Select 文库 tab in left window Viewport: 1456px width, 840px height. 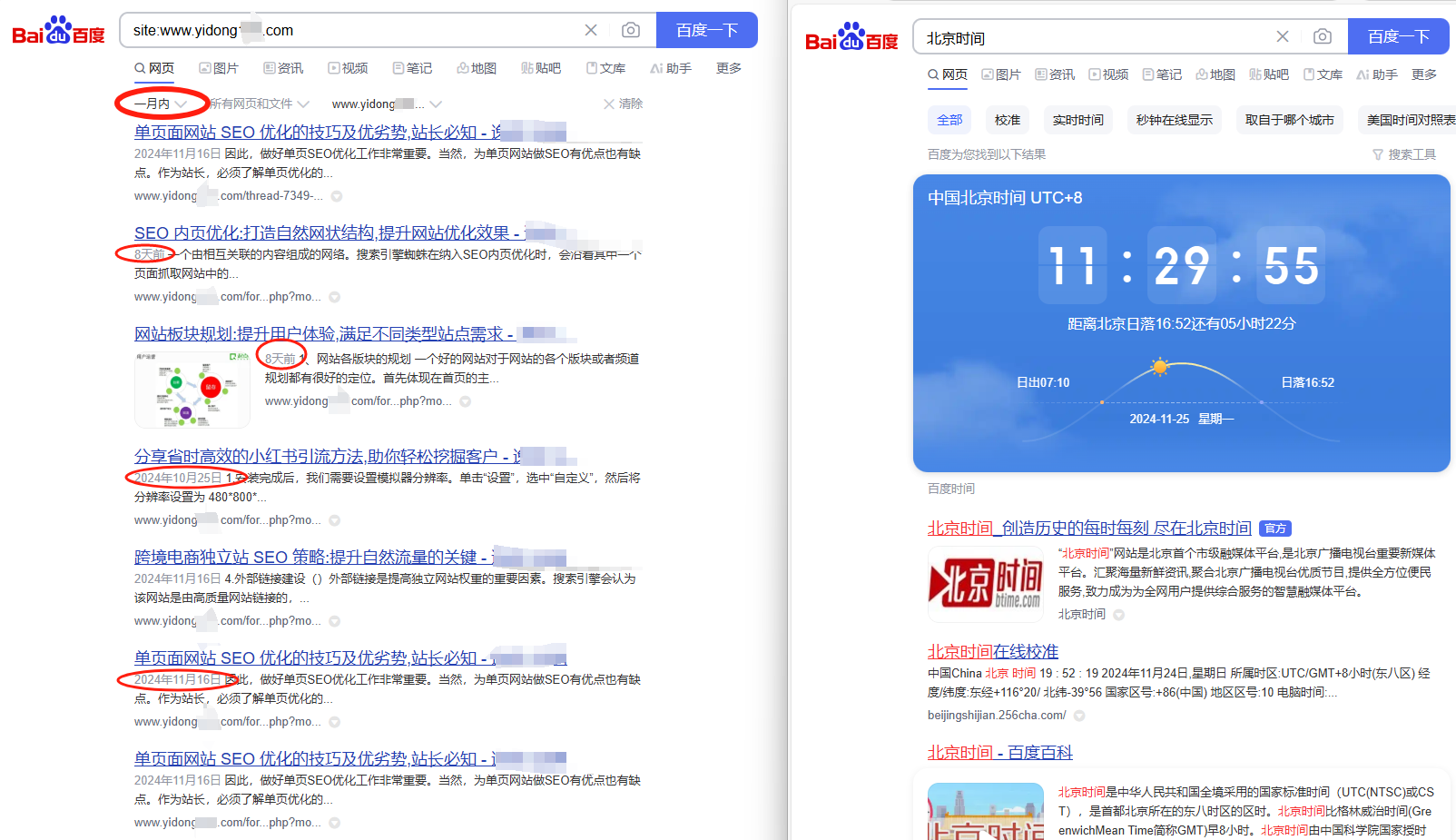[x=605, y=68]
